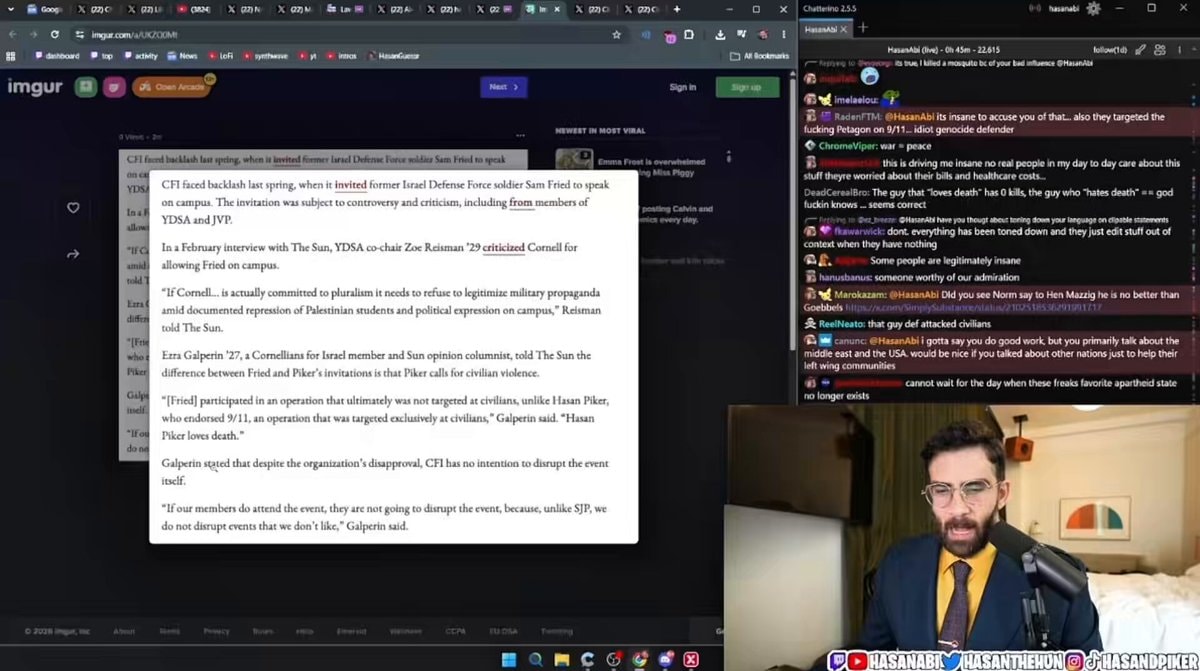Open the intros bookmark
The image size is (1200, 671).
coord(341,56)
